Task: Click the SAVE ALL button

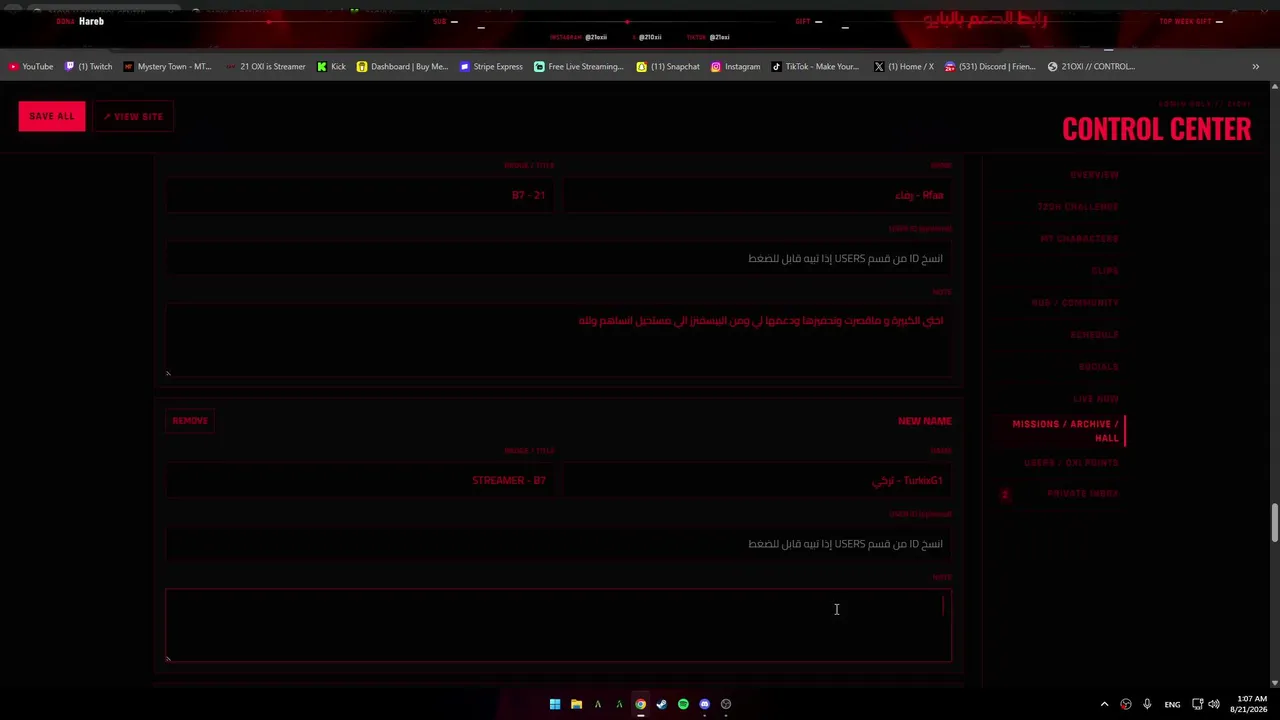Action: coord(52,116)
